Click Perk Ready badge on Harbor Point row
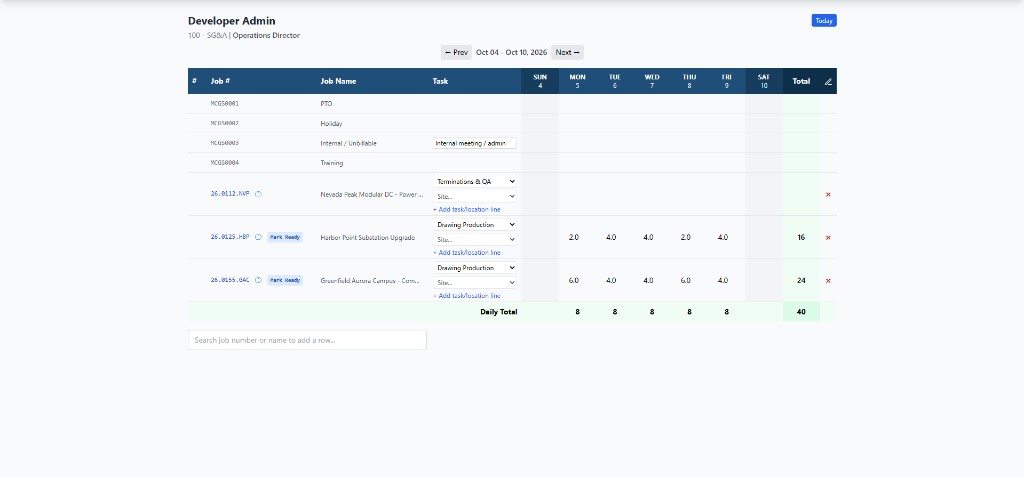Screen dimensions: 1024x478 pyautogui.click(x=285, y=237)
